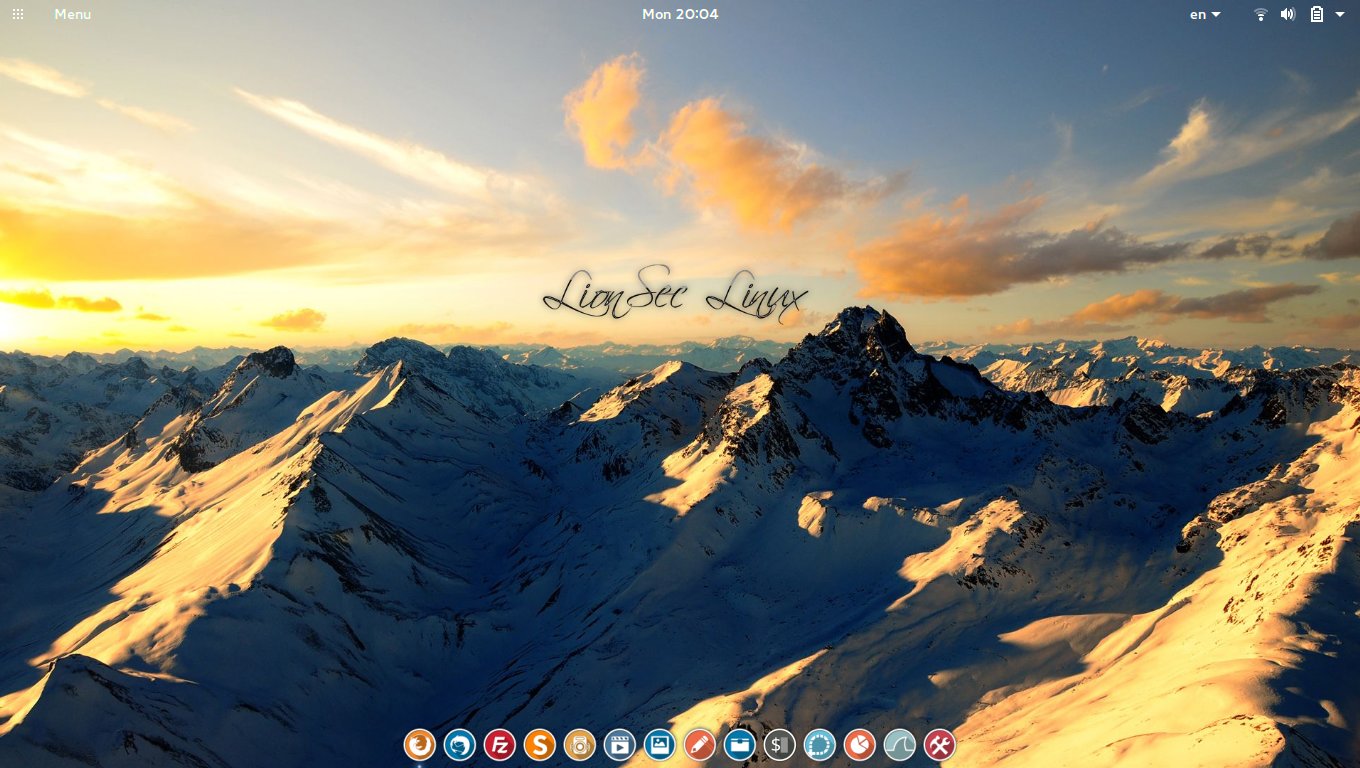Open the clock showing Mon 20:04
This screenshot has height=768, width=1360.
pos(680,14)
